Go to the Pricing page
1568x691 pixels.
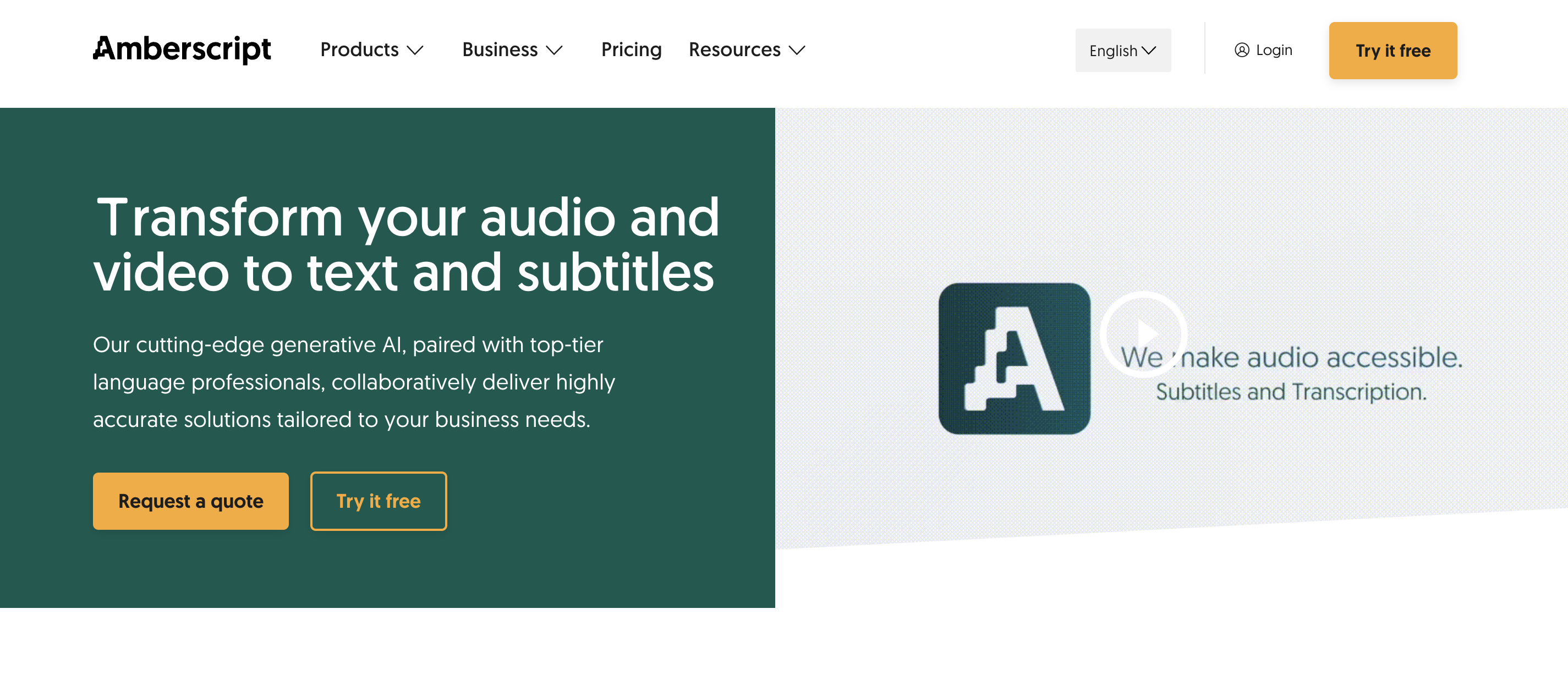pos(631,50)
